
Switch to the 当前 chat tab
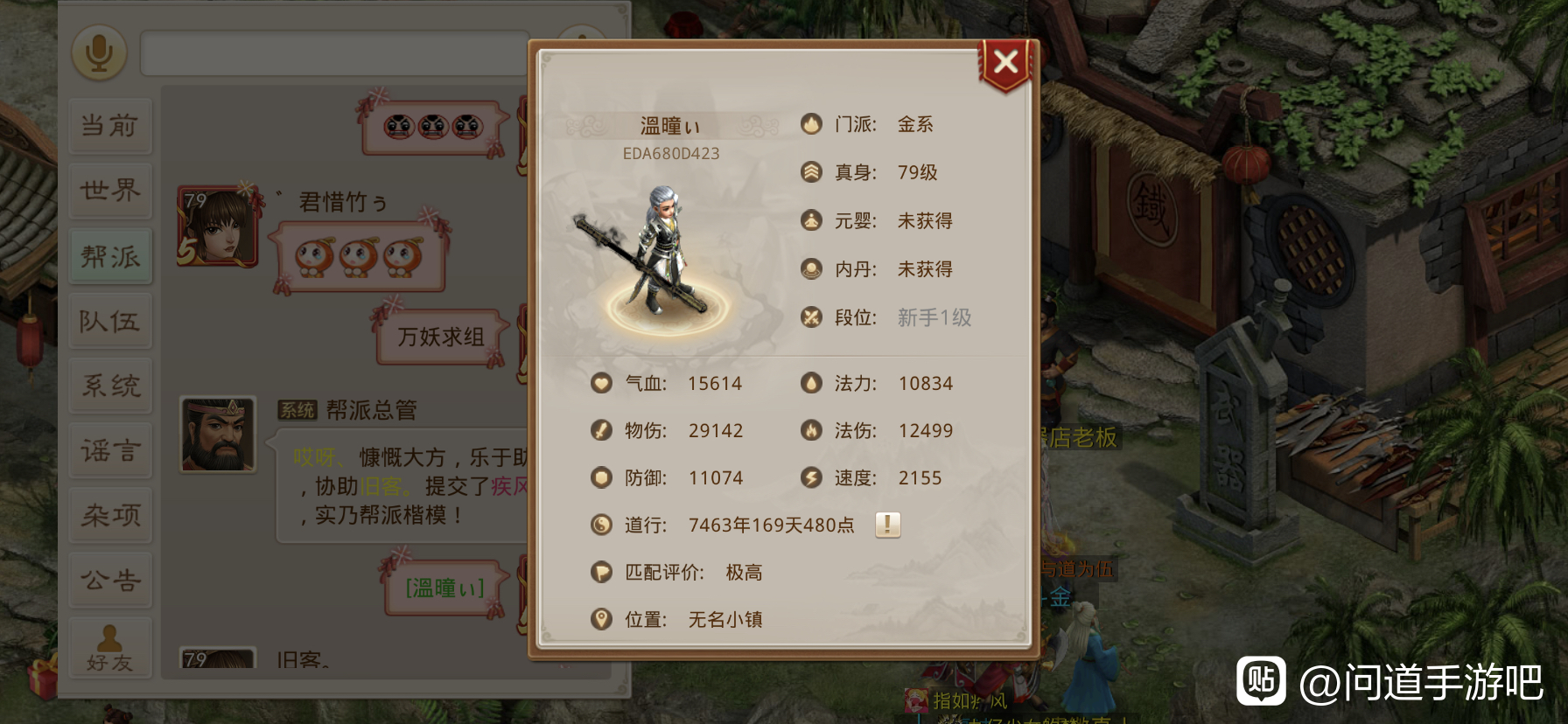tap(110, 126)
